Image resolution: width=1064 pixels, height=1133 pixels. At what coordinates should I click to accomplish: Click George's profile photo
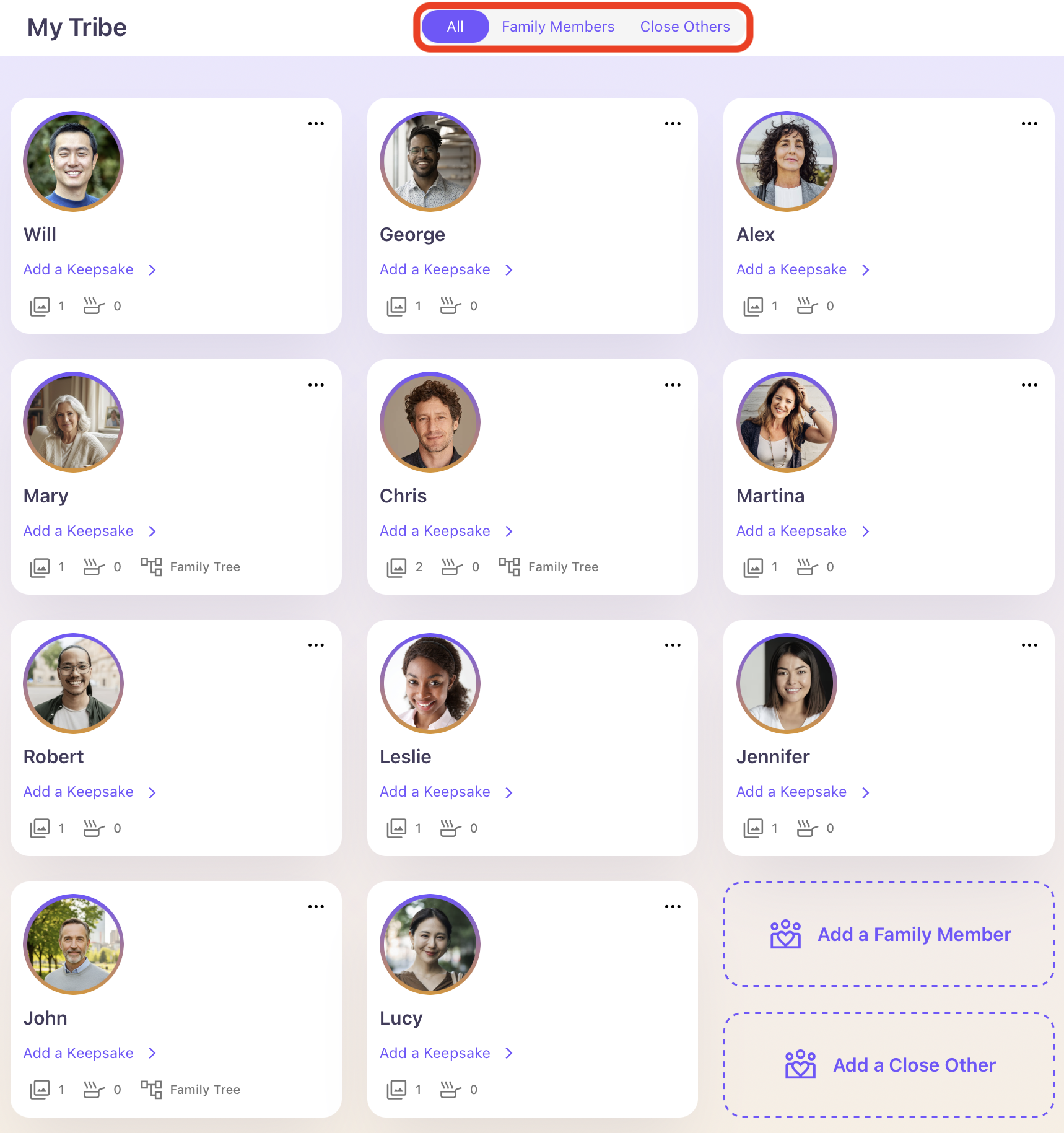430,161
